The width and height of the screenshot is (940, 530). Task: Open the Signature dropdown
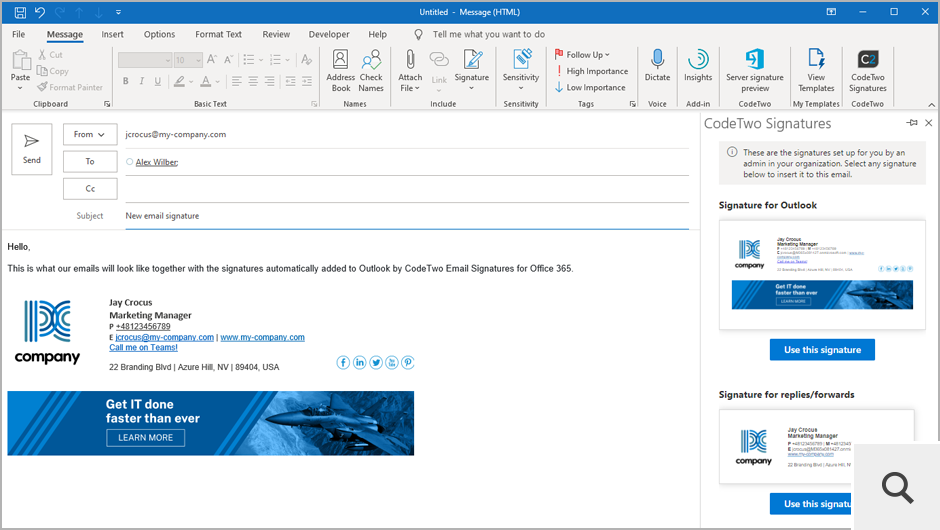pyautogui.click(x=472, y=71)
